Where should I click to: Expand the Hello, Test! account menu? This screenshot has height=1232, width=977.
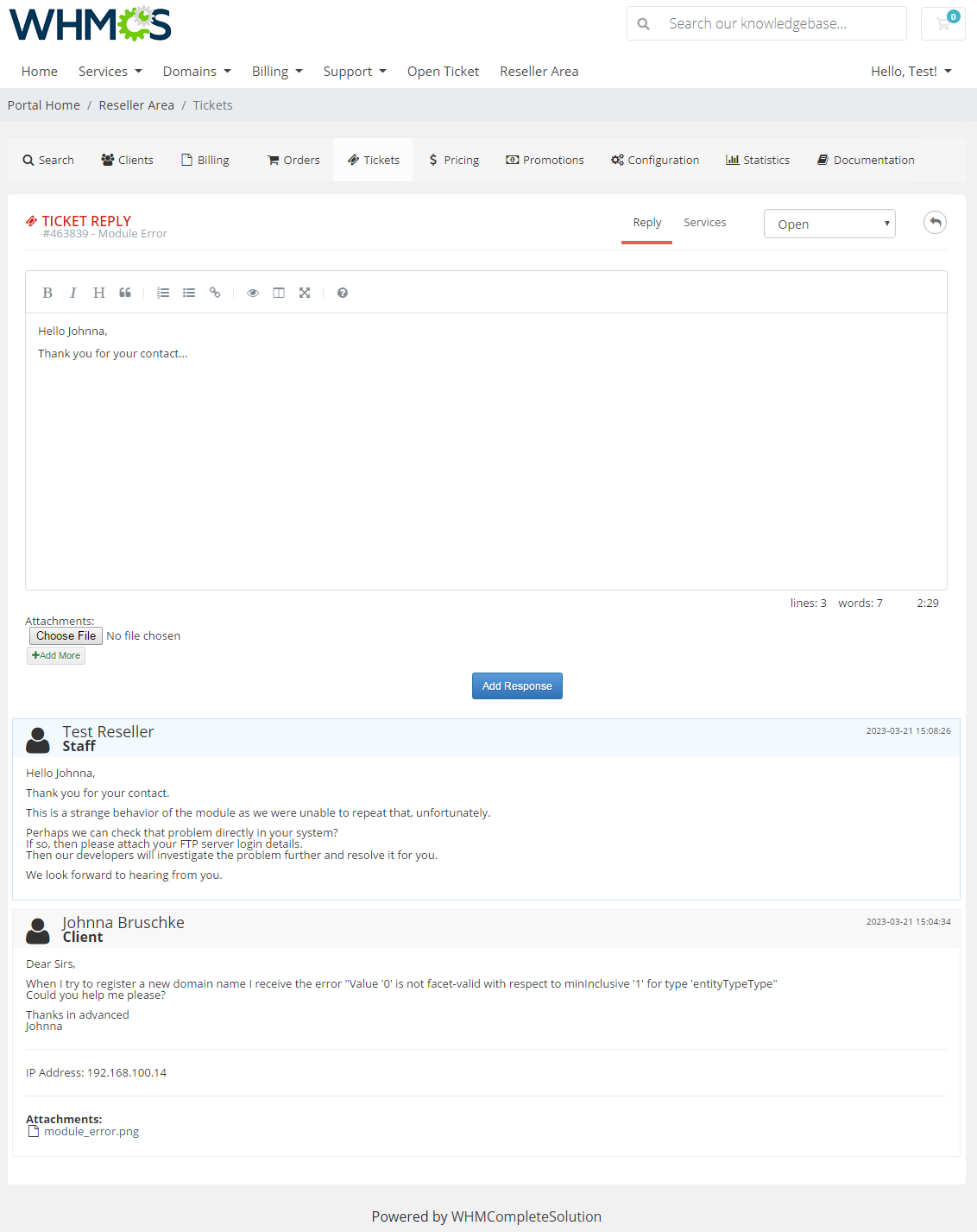[911, 72]
